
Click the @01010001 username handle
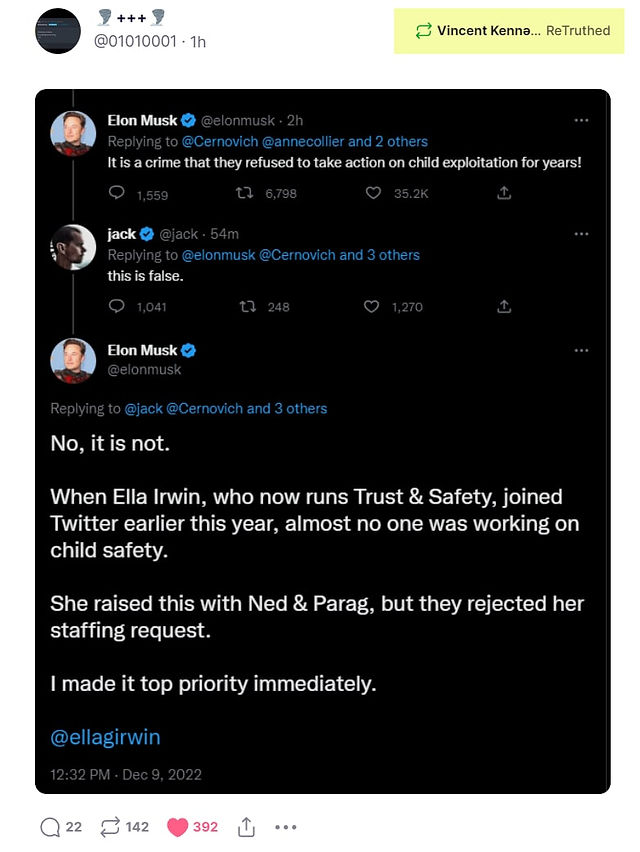[x=135, y=42]
